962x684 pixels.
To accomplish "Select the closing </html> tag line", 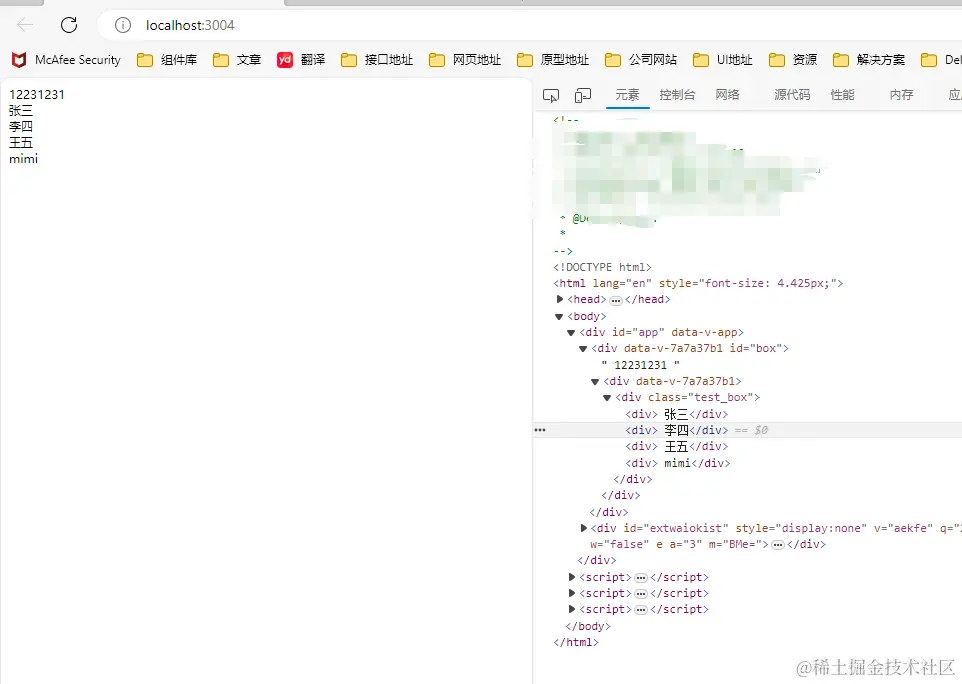I will pos(575,642).
